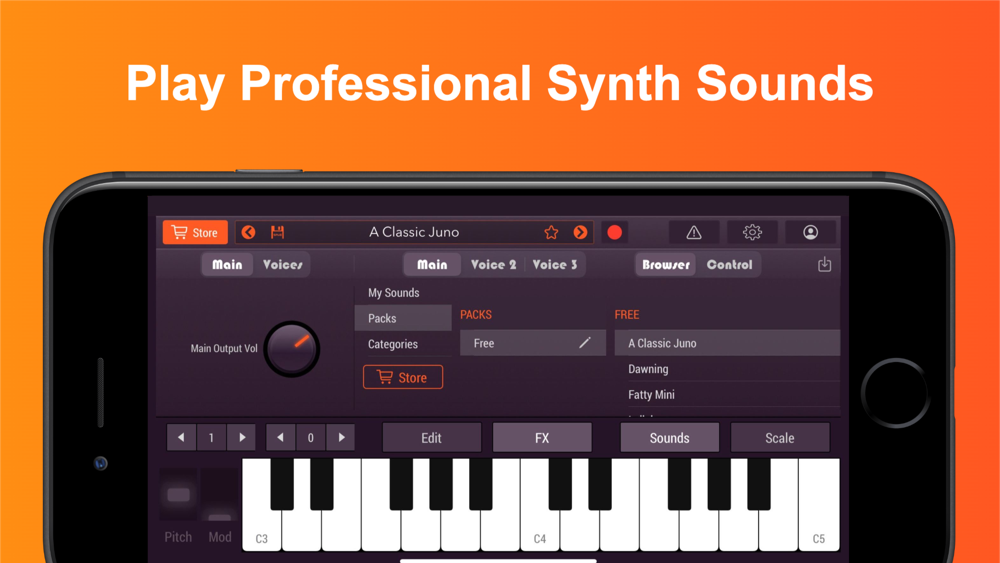This screenshot has height=563, width=1000.
Task: Toggle the FX panel button
Action: (542, 438)
